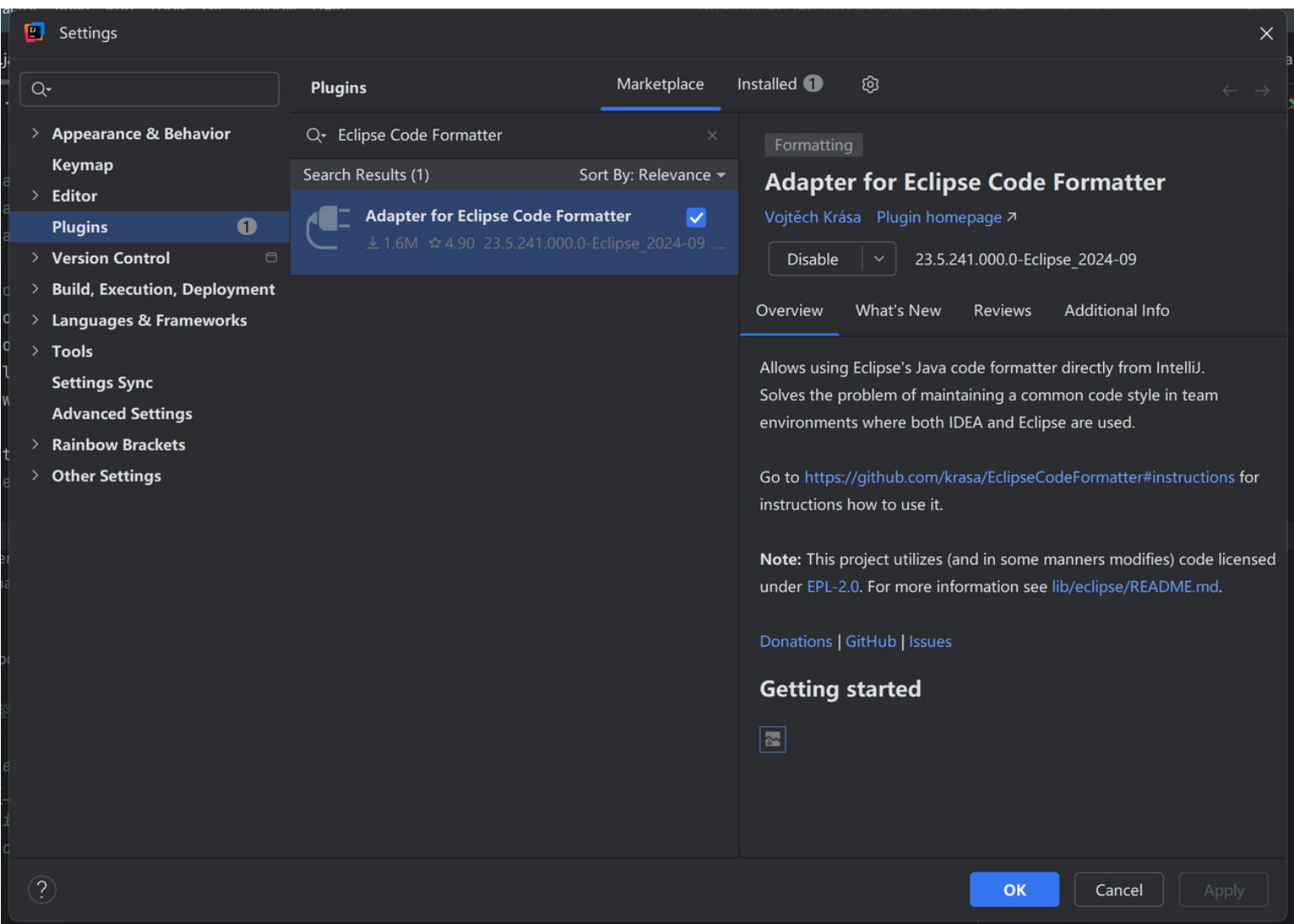This screenshot has height=924, width=1294.
Task: Click the Search Results (1) header
Action: [x=366, y=175]
